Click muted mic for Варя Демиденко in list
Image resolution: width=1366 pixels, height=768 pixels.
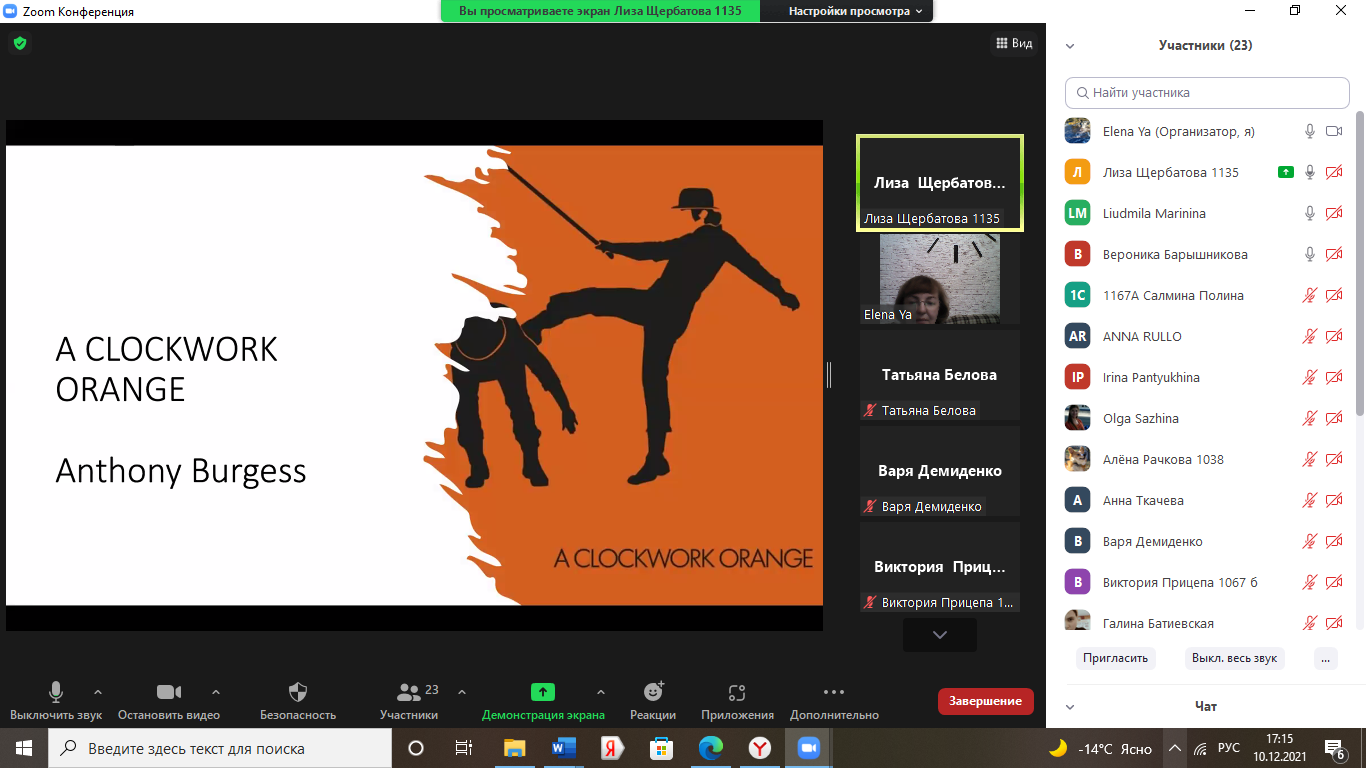[x=1309, y=541]
